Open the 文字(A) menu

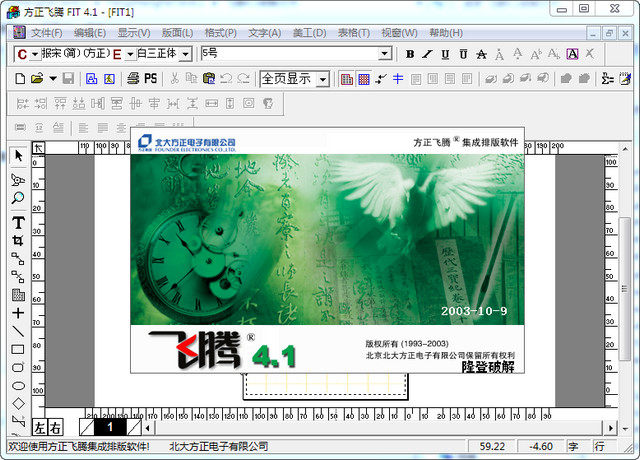pyautogui.click(x=264, y=33)
